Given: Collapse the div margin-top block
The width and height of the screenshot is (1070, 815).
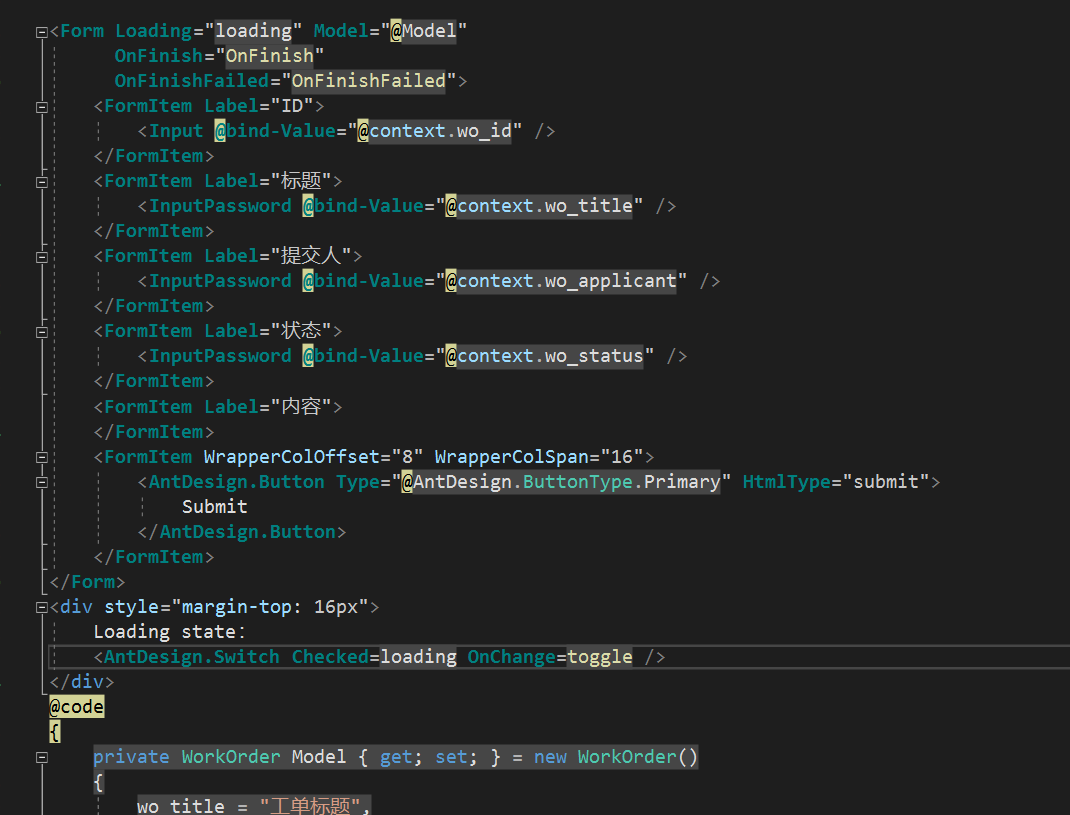Looking at the screenshot, I should [x=42, y=607].
